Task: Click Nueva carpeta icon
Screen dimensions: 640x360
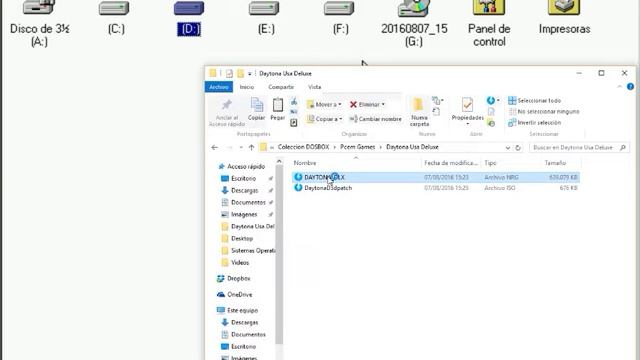Action: pos(418,105)
